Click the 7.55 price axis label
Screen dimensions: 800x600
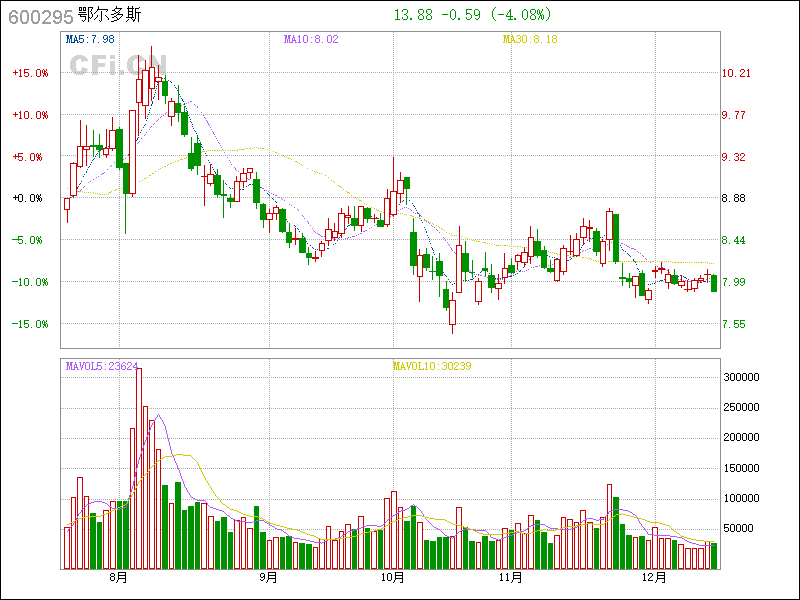coord(736,324)
